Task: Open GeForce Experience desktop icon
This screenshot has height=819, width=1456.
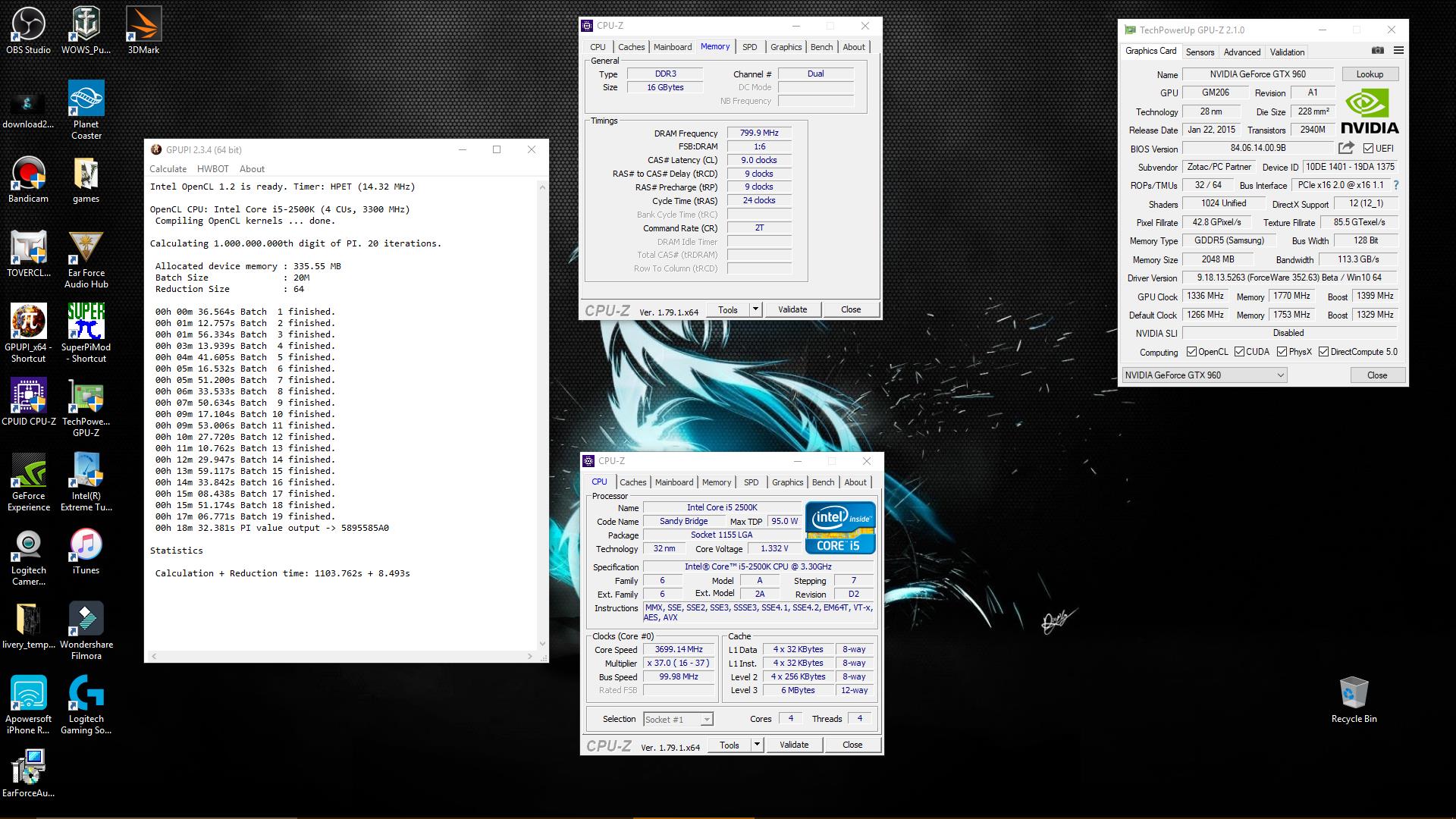Action: 28,482
